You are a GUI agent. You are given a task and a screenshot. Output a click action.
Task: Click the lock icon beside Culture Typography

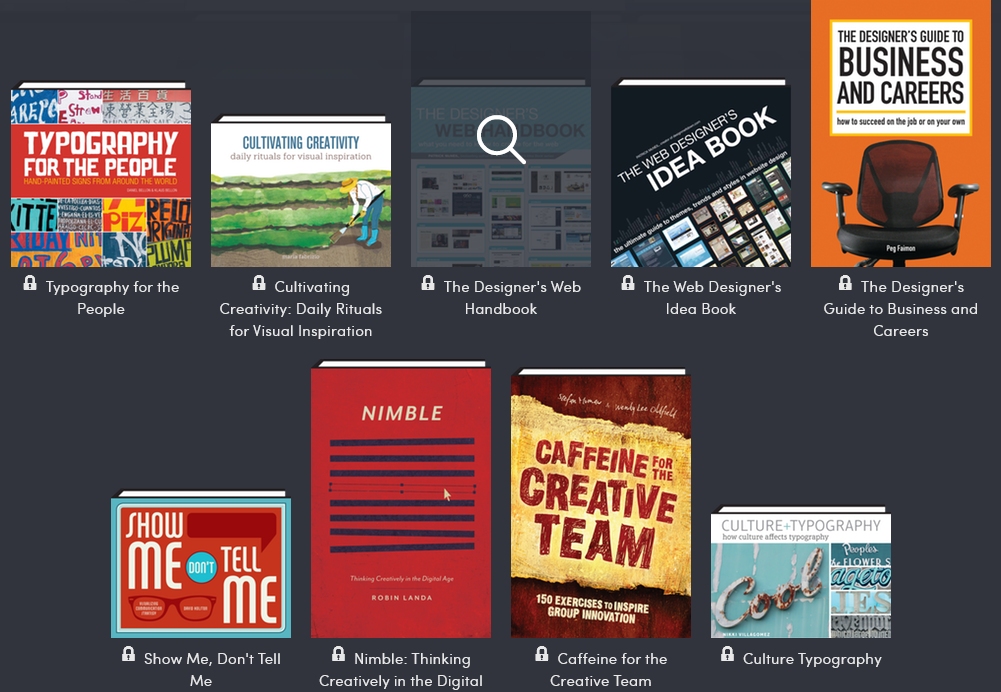pyautogui.click(x=727, y=654)
